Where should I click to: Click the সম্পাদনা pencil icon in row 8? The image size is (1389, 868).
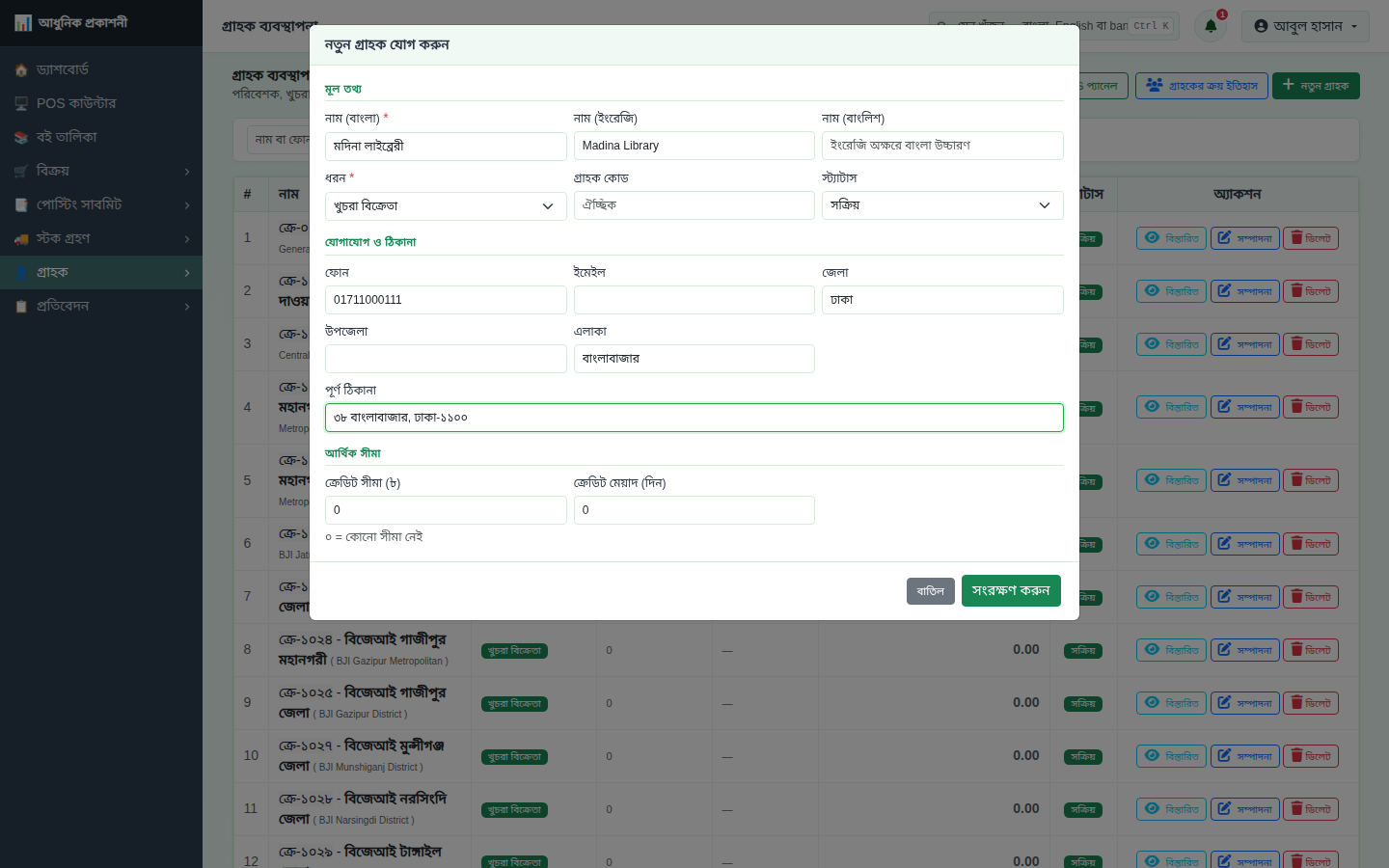click(1224, 650)
